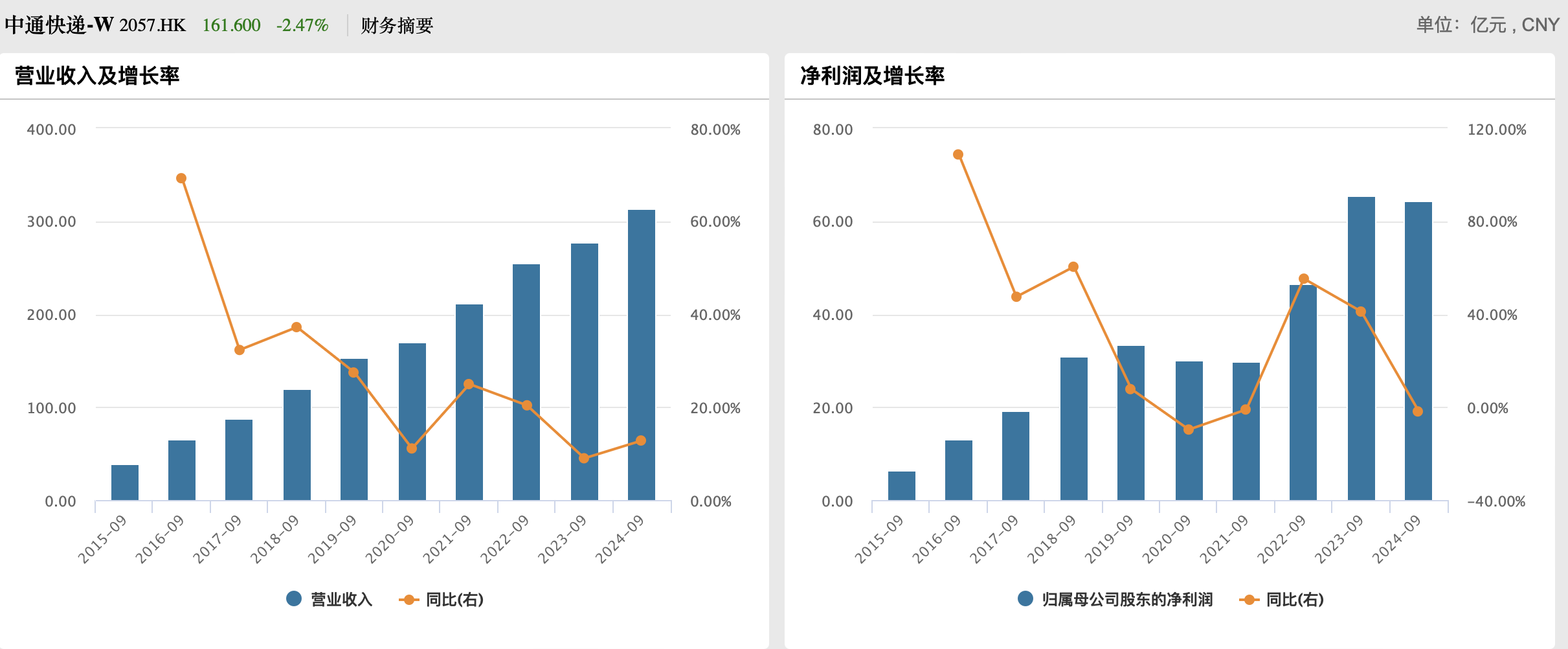This screenshot has width=1568, height=649.
Task: Click the 中通快递-W stock name
Action: [59, 25]
